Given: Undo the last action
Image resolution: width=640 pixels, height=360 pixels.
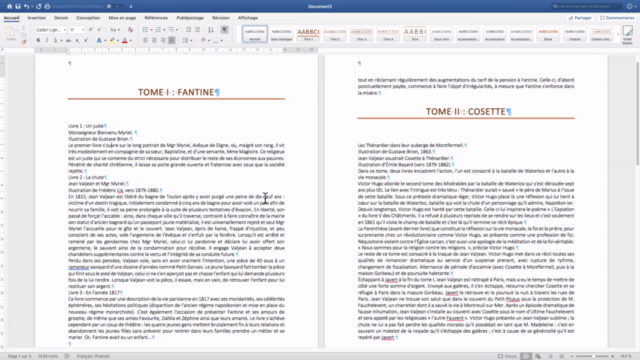Looking at the screenshot, I should [x=27, y=6].
